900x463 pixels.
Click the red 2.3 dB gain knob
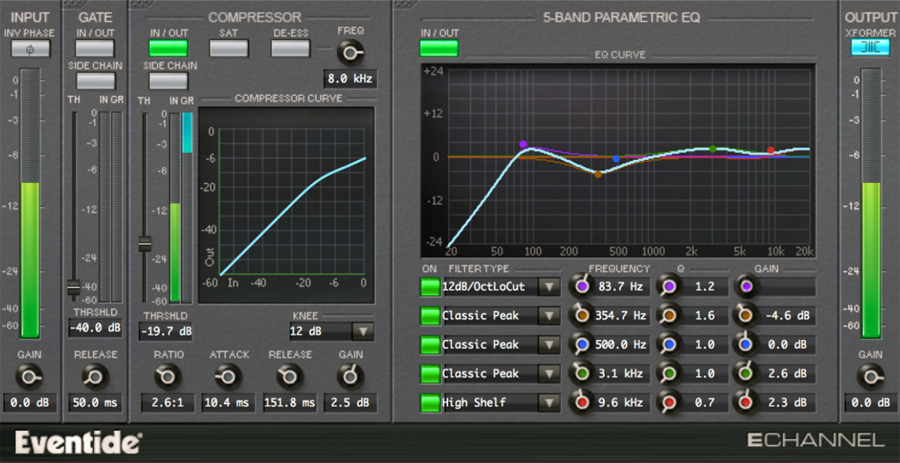(x=746, y=403)
